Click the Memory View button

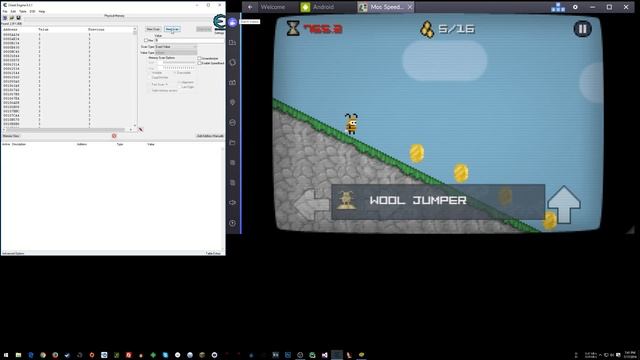pyautogui.click(x=11, y=136)
